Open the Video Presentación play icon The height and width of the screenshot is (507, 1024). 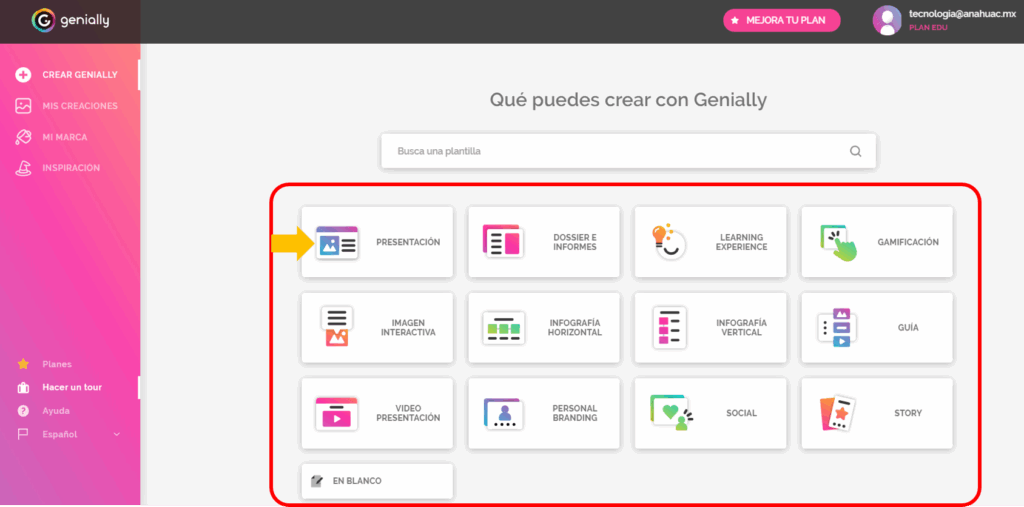pyautogui.click(x=336, y=413)
